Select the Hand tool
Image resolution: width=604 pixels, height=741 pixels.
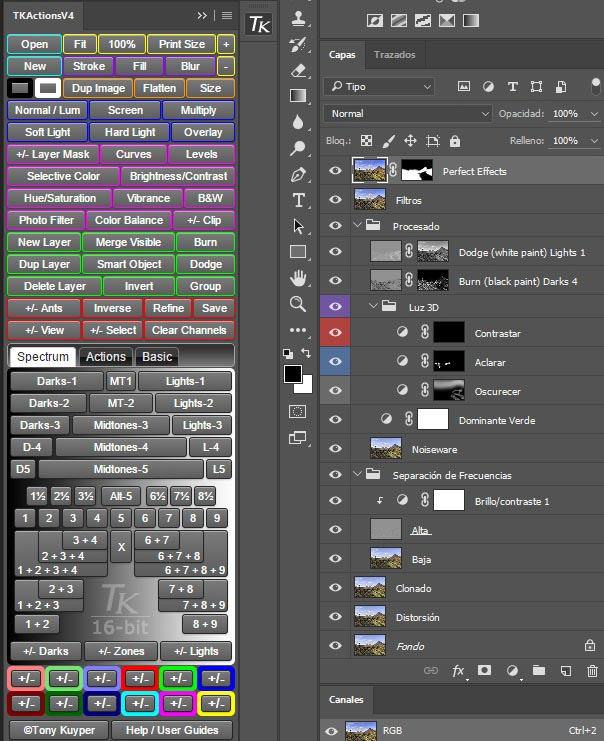click(298, 277)
